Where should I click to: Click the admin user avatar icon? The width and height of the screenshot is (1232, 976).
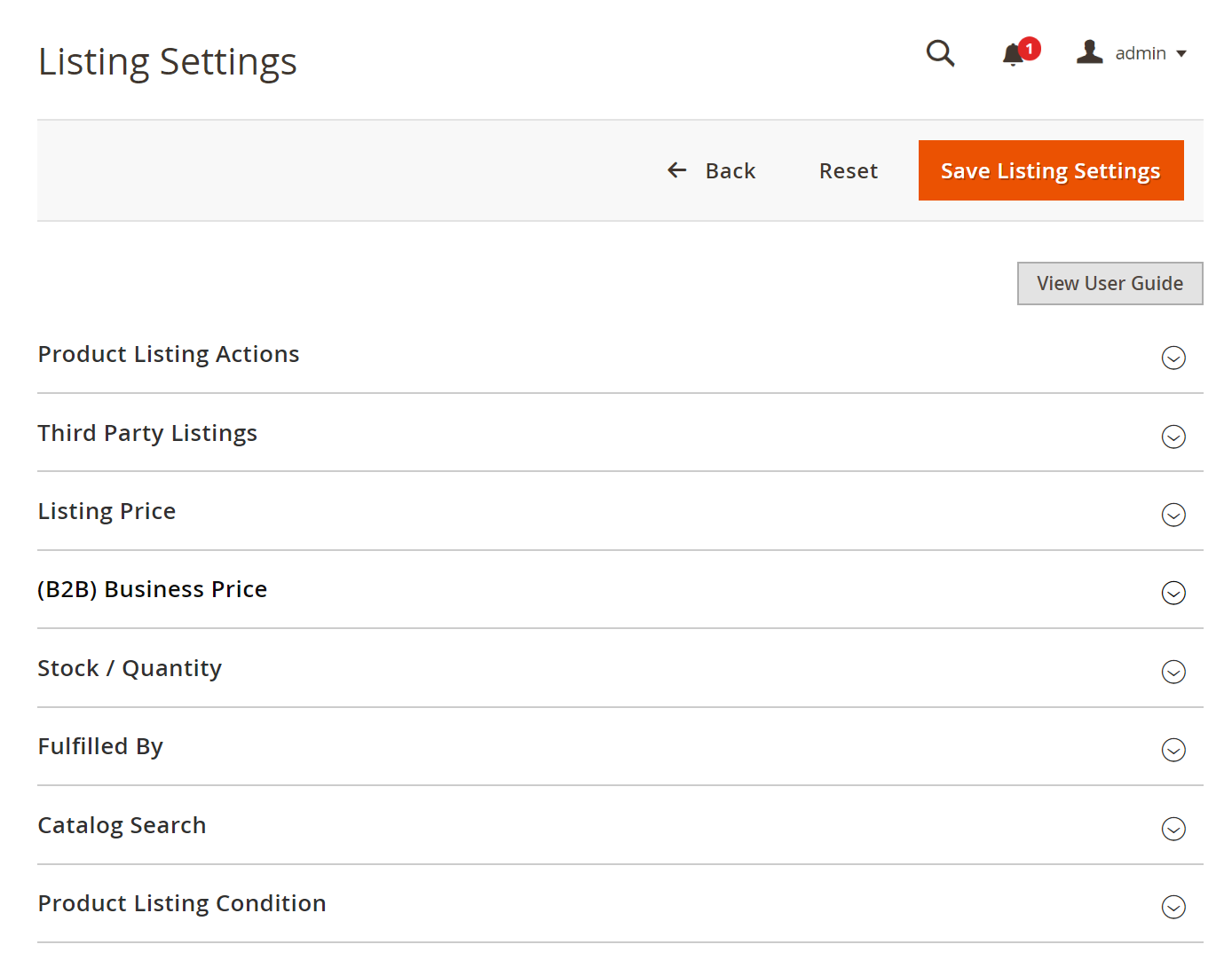point(1090,52)
